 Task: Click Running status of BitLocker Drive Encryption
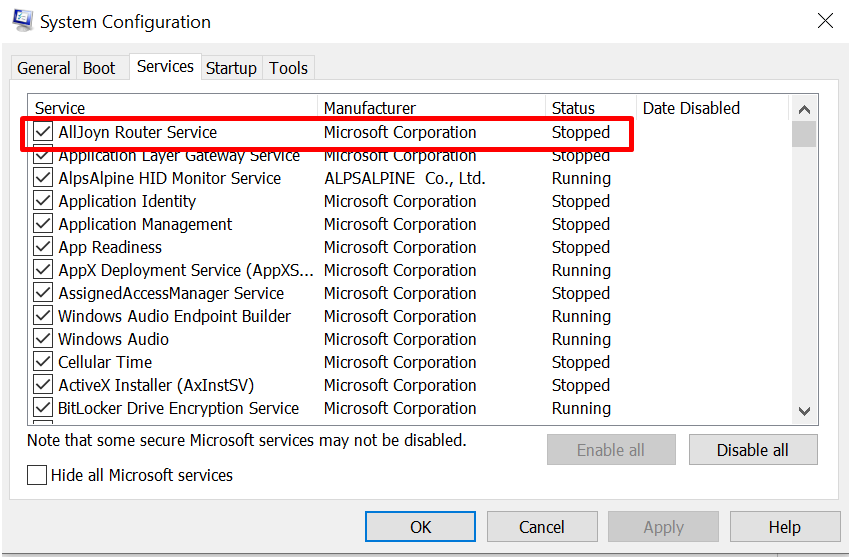(581, 408)
